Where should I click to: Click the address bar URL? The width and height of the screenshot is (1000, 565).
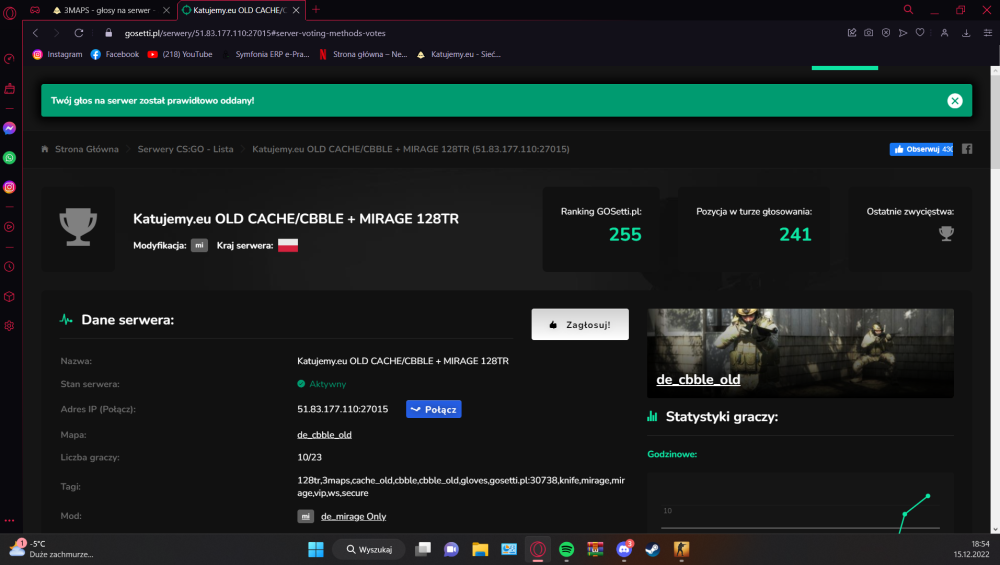tap(255, 33)
